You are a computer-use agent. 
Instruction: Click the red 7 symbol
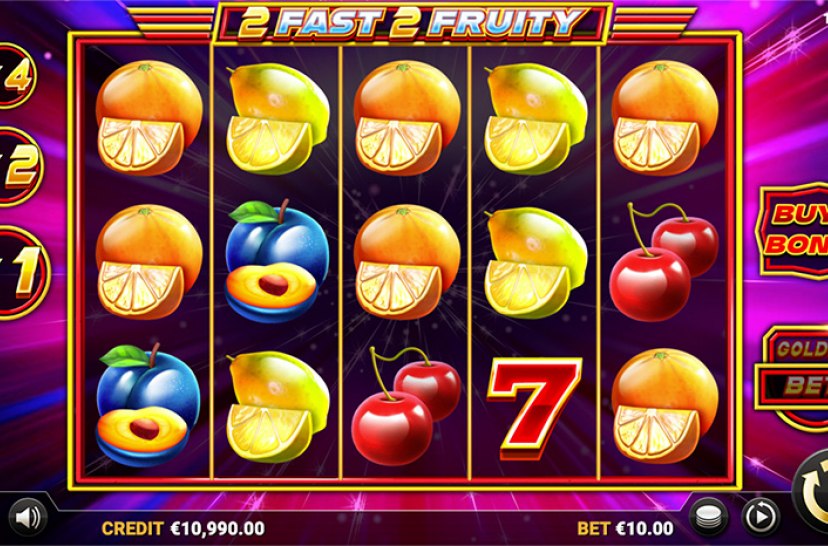[534, 407]
